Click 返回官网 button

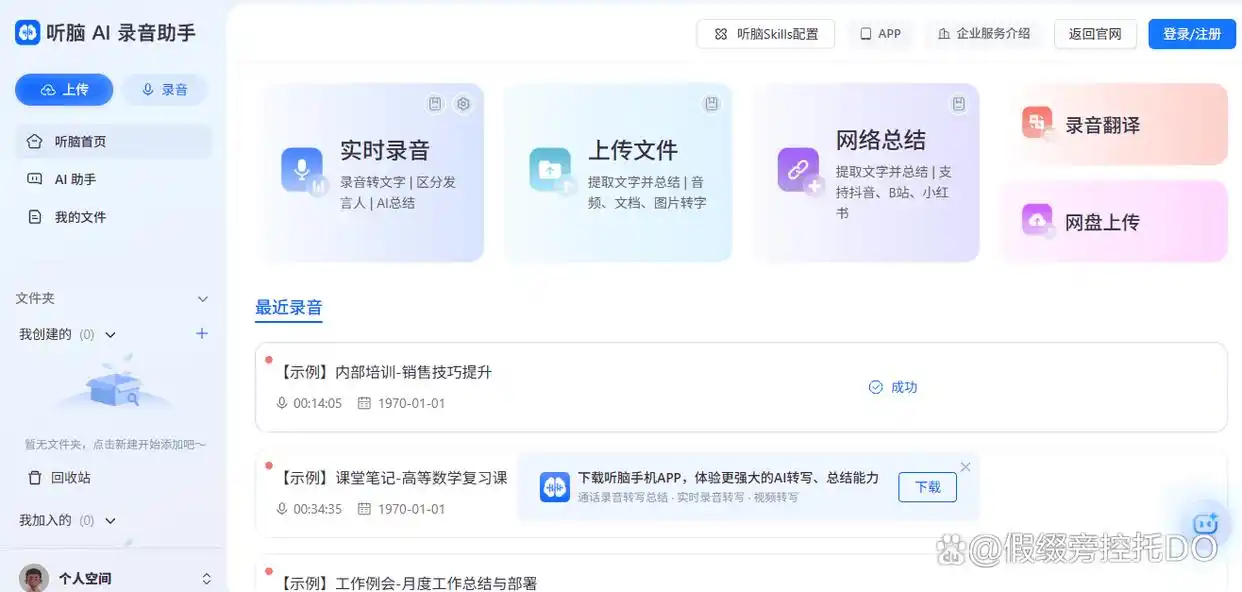coord(1095,34)
